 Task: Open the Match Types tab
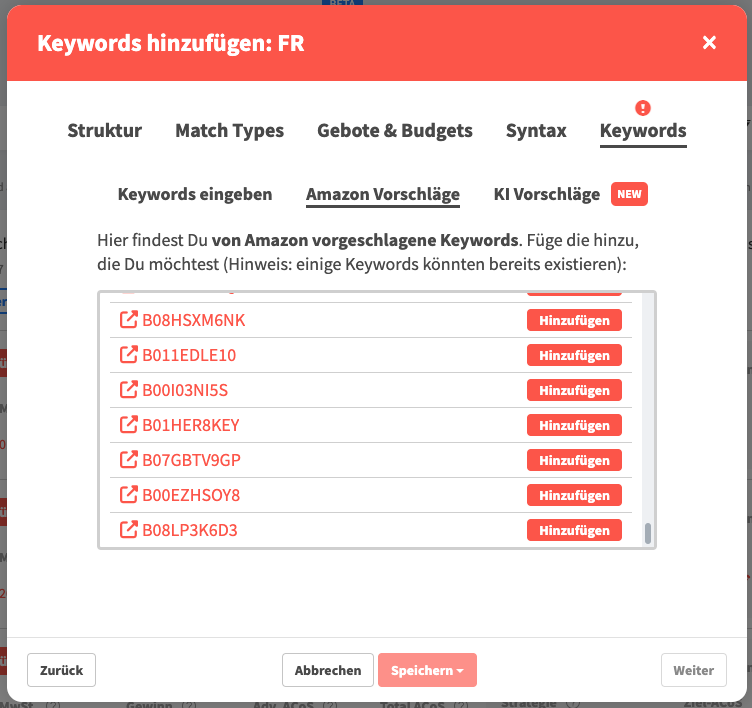pyautogui.click(x=229, y=130)
